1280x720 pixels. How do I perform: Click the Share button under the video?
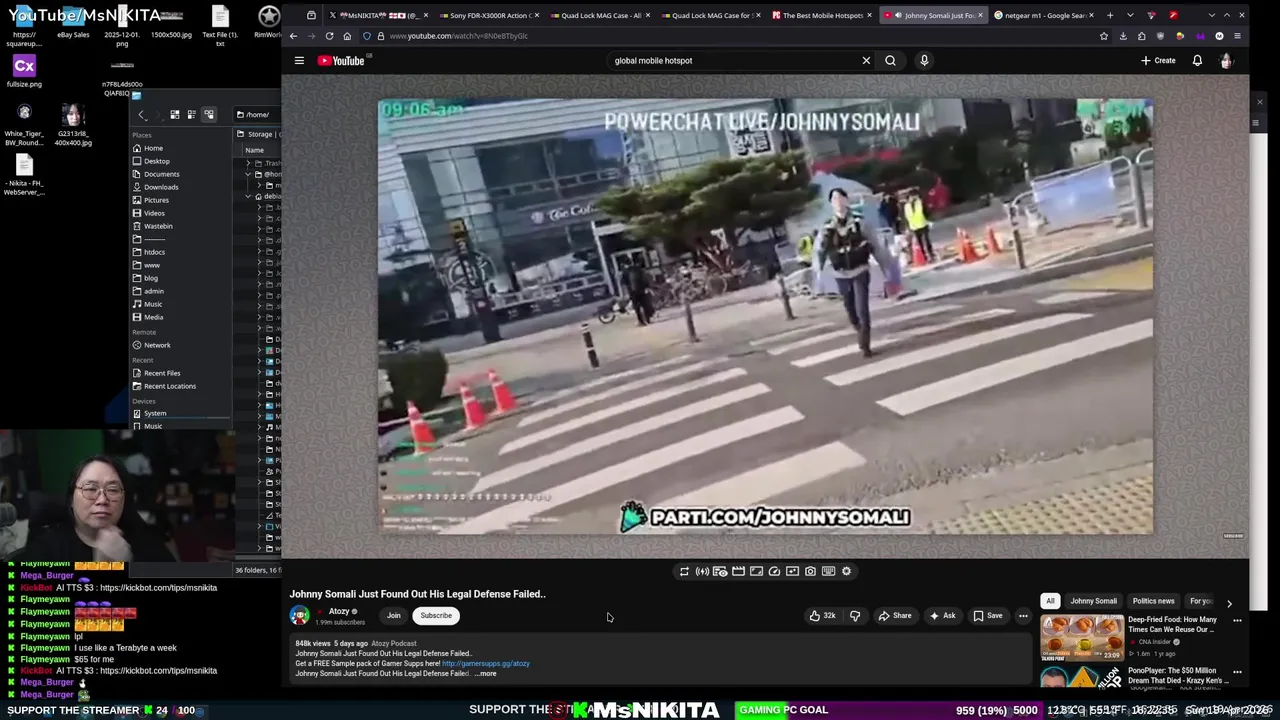pyautogui.click(x=895, y=616)
